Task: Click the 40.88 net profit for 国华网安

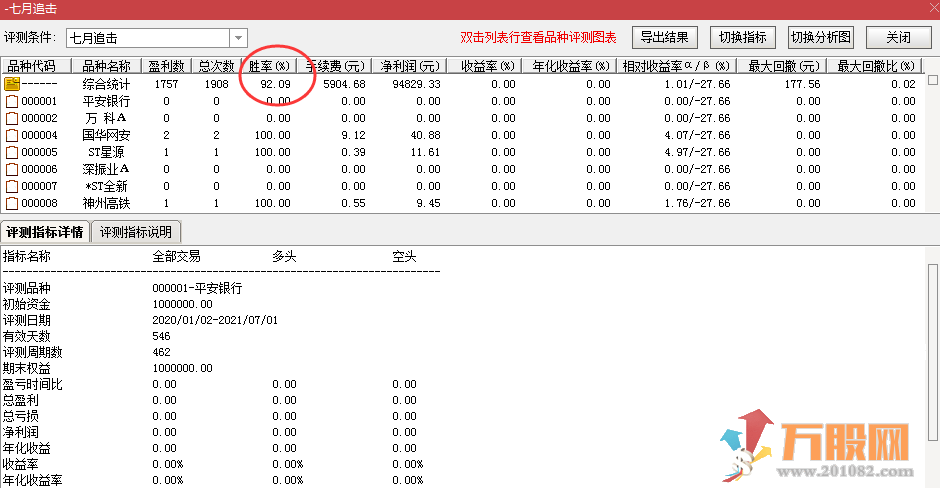Action: tap(425, 135)
